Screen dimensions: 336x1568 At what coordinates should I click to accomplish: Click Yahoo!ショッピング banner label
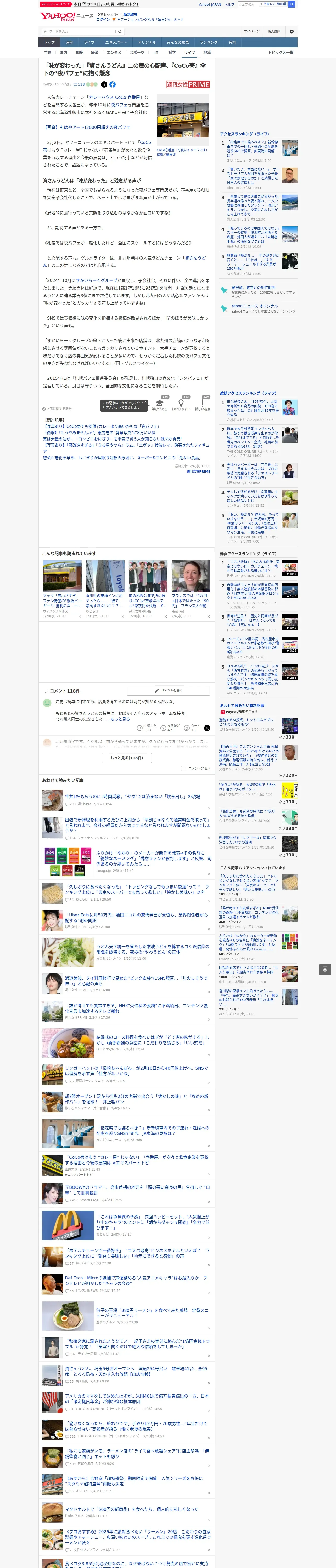pyautogui.click(x=55, y=4)
